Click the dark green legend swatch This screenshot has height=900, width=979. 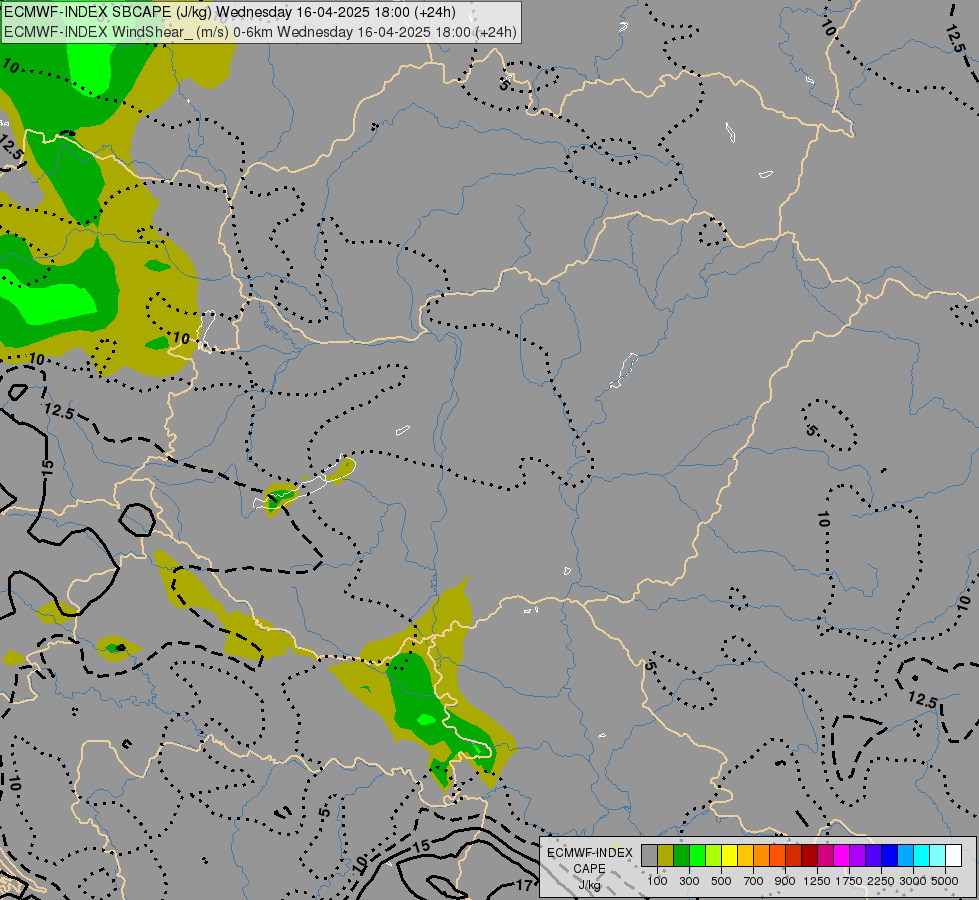pyautogui.click(x=682, y=856)
